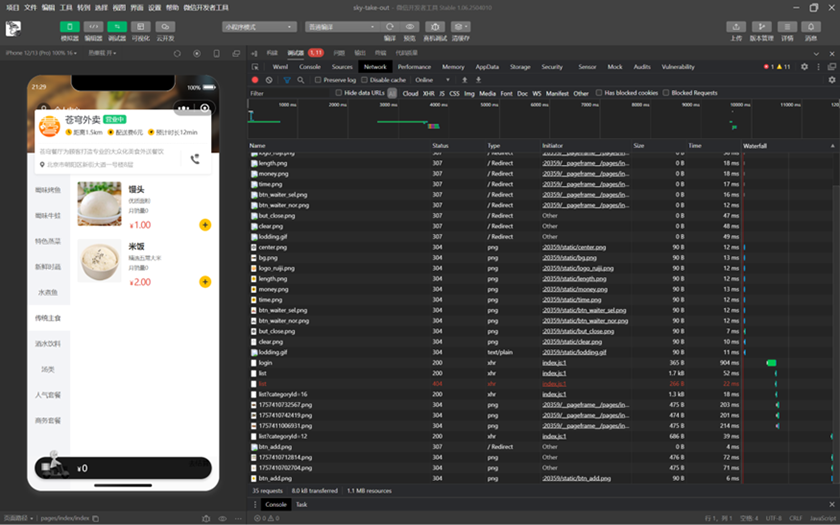
Task: Toggle the network filter funnel icon
Action: [x=287, y=80]
